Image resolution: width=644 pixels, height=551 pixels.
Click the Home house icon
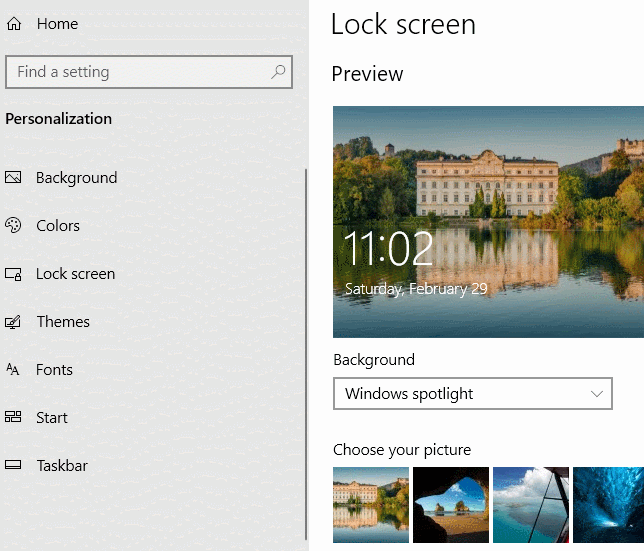[x=14, y=24]
